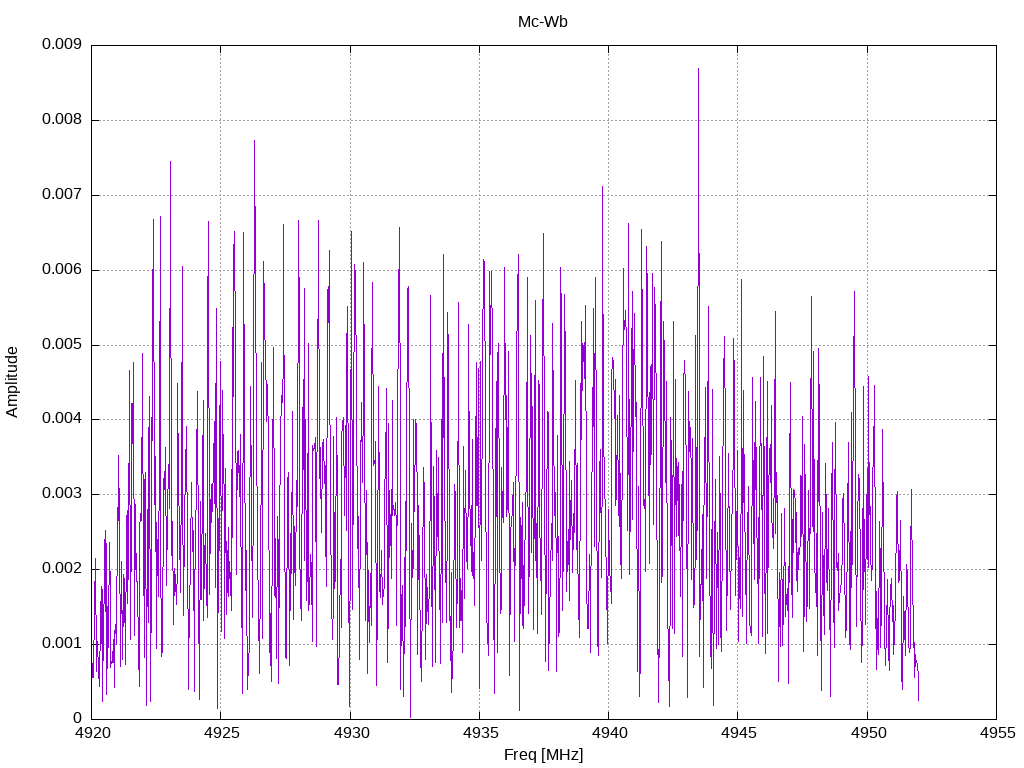
Task: Click the y-axis tick label "0"
Action: click(78, 718)
